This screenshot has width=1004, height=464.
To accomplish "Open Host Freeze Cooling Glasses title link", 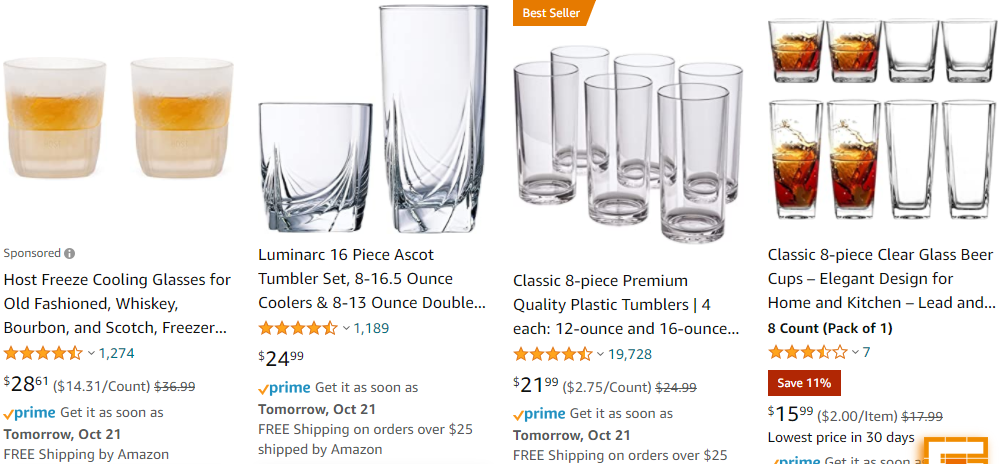I will click(117, 304).
